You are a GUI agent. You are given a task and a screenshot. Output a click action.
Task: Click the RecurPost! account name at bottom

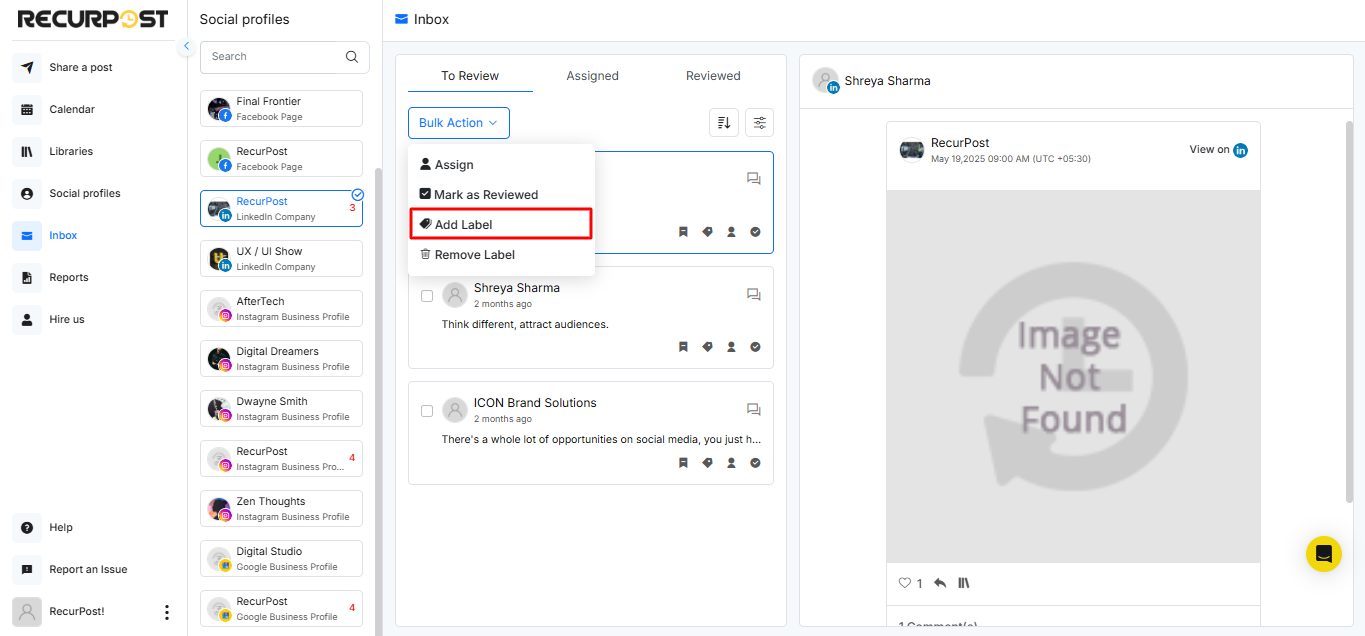(x=77, y=611)
